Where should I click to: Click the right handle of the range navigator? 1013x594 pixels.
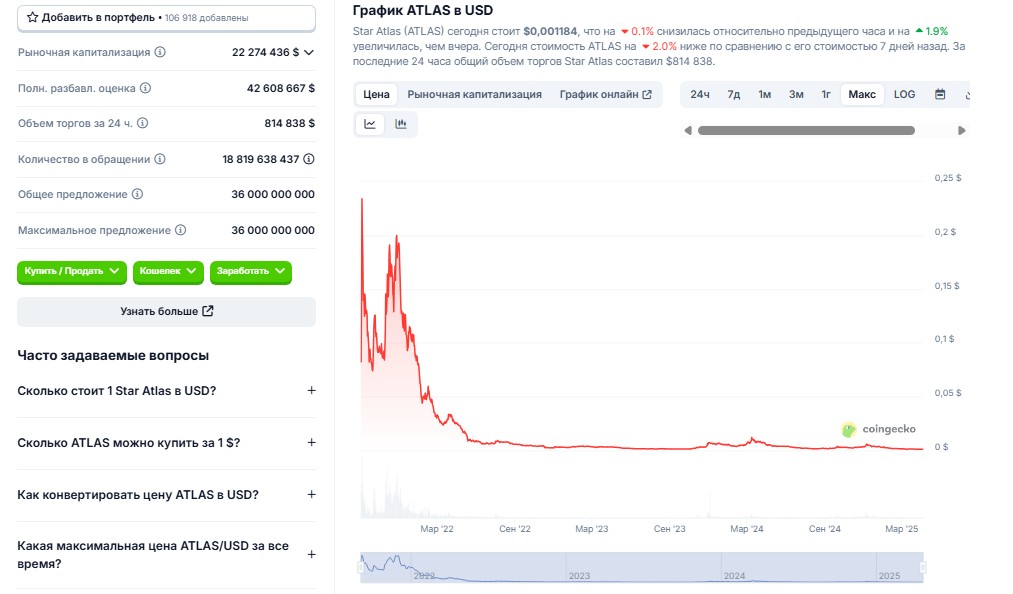tap(923, 567)
